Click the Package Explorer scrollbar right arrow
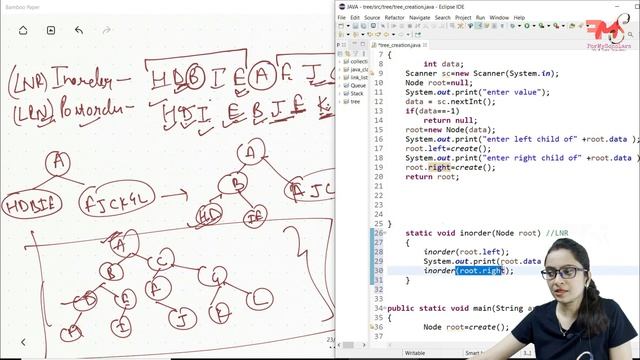The height and width of the screenshot is (360, 640). click(x=364, y=345)
